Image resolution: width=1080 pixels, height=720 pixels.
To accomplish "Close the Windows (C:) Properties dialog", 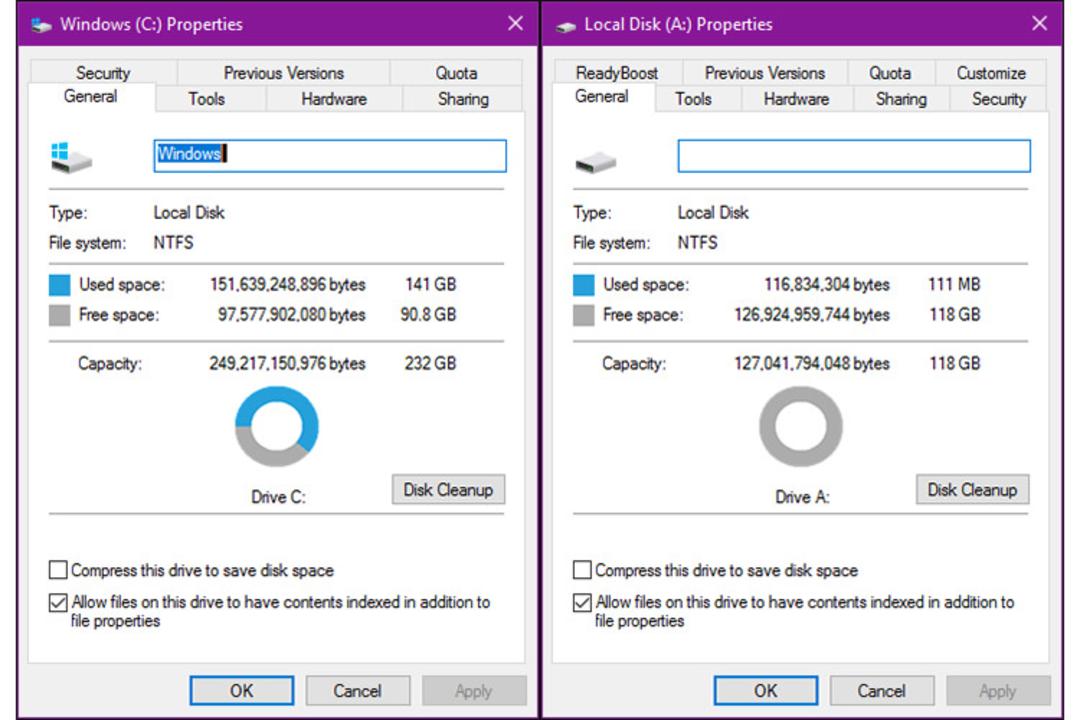I will pyautogui.click(x=515, y=23).
